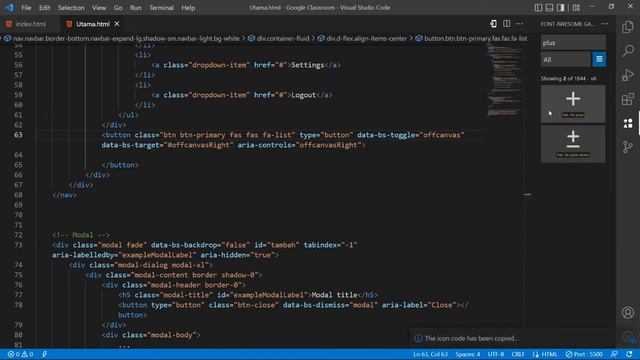This screenshot has width=640, height=360.
Task: Toggle the secondary side bar layout icon
Action: coord(560,7)
